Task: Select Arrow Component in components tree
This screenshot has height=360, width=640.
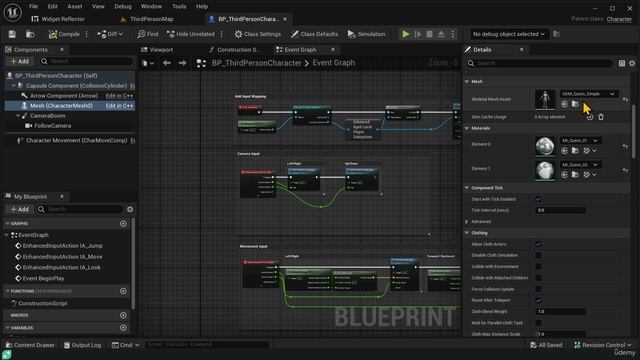Action: (64, 96)
